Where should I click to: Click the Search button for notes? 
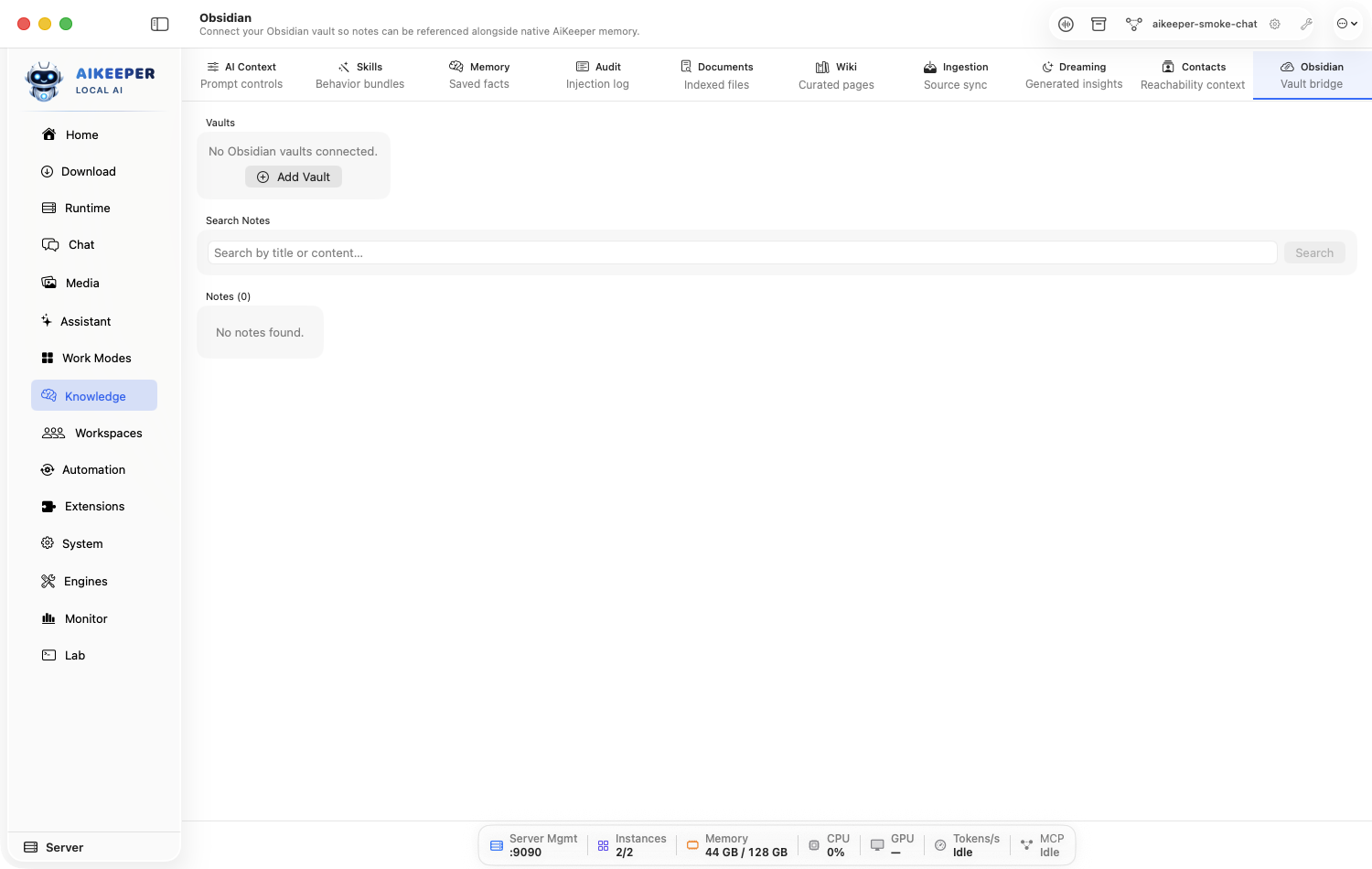coord(1314,252)
